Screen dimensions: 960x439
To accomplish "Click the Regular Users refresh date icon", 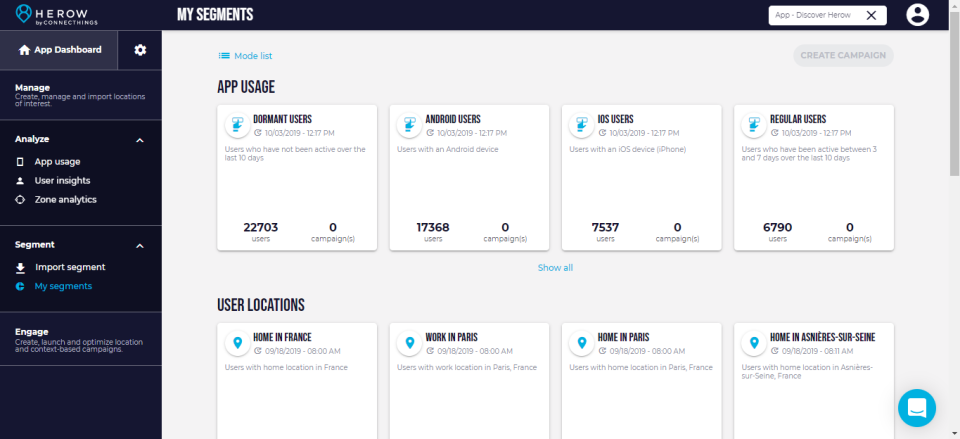I will (774, 133).
